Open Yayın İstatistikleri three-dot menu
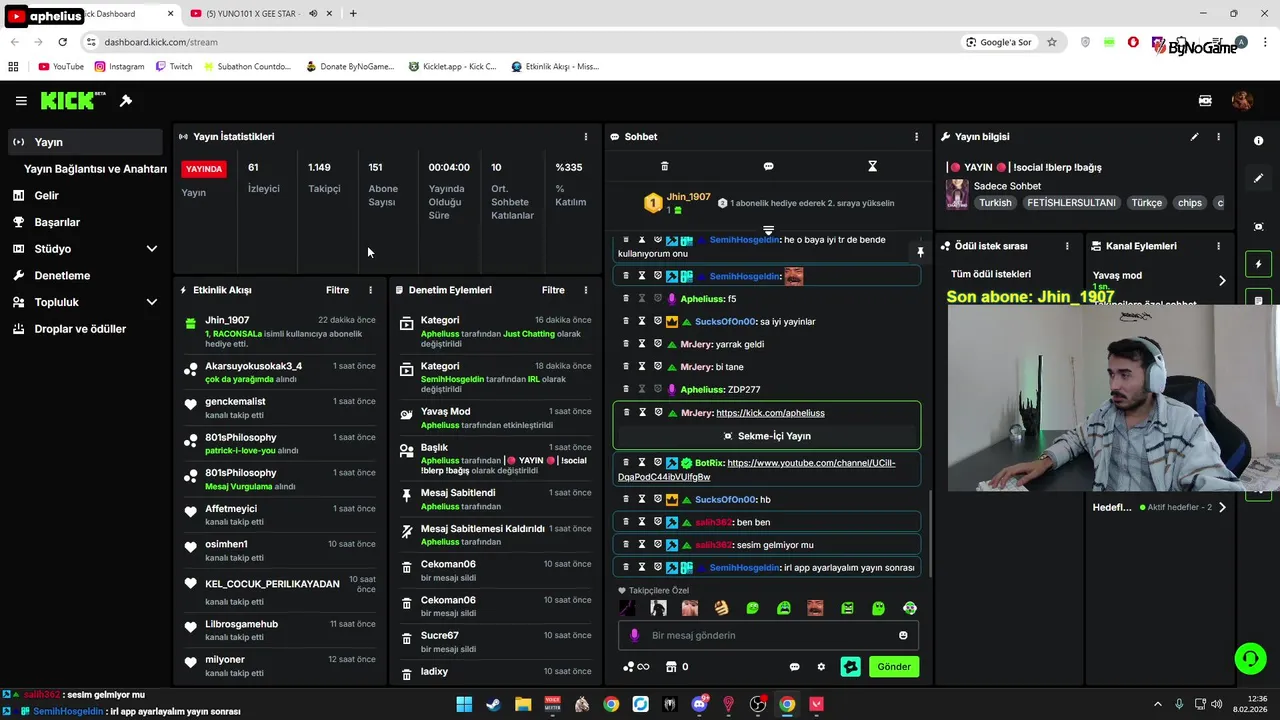 [586, 137]
